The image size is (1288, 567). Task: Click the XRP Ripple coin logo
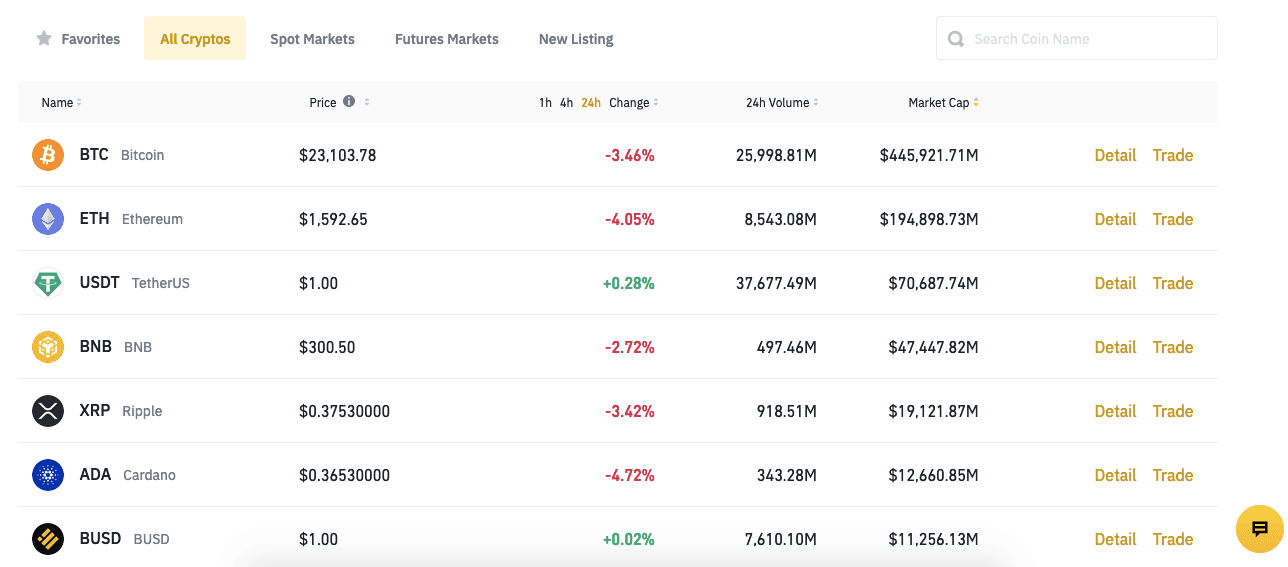pos(48,411)
